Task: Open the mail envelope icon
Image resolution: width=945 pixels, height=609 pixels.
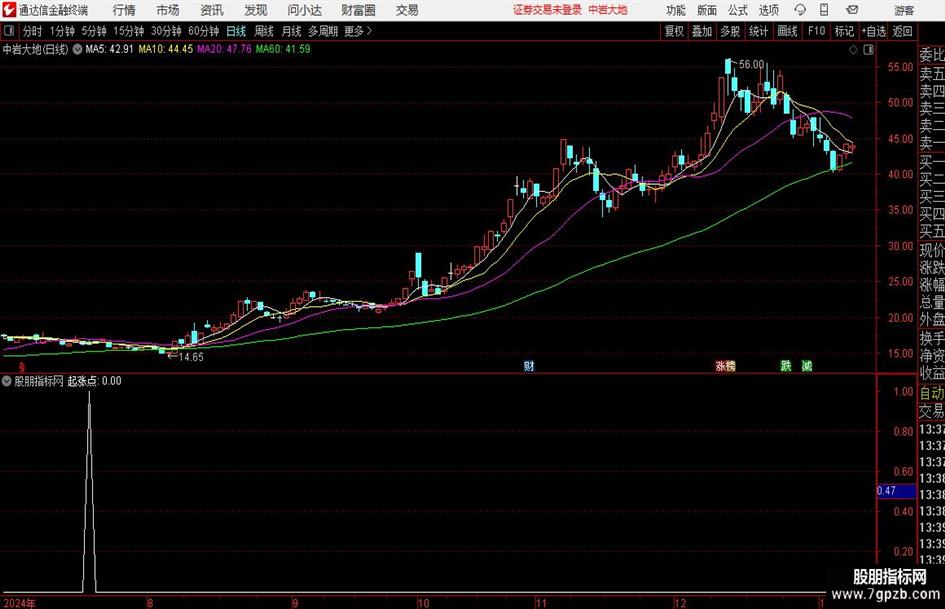Action: [852, 10]
